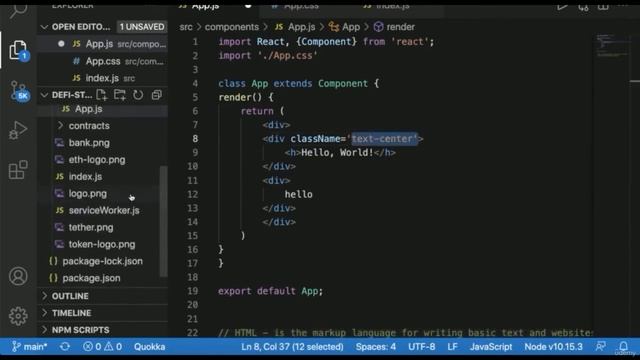
Task: Open eth-logo.png file
Action: pos(97,160)
